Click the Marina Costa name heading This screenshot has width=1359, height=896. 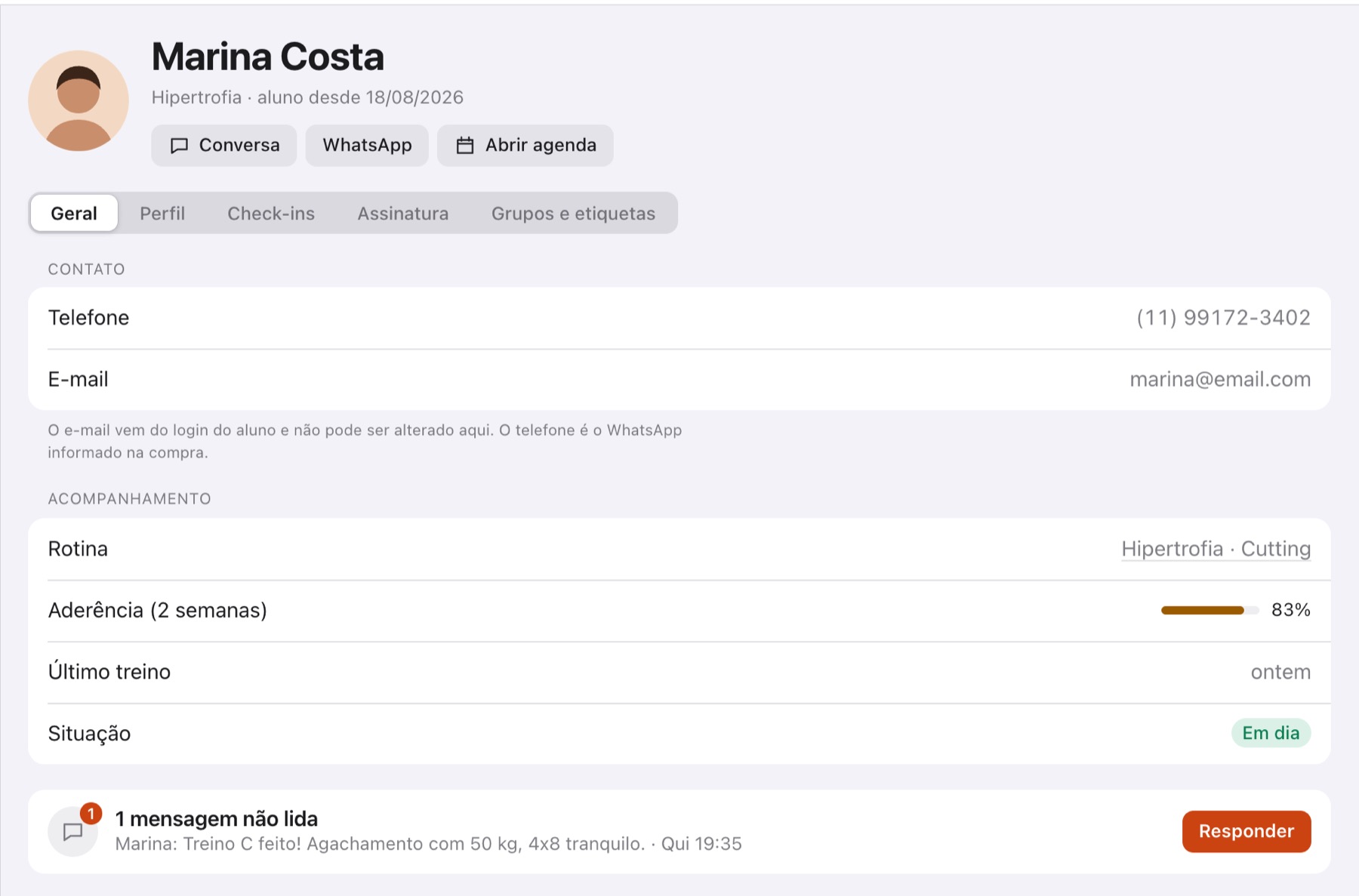tap(268, 57)
